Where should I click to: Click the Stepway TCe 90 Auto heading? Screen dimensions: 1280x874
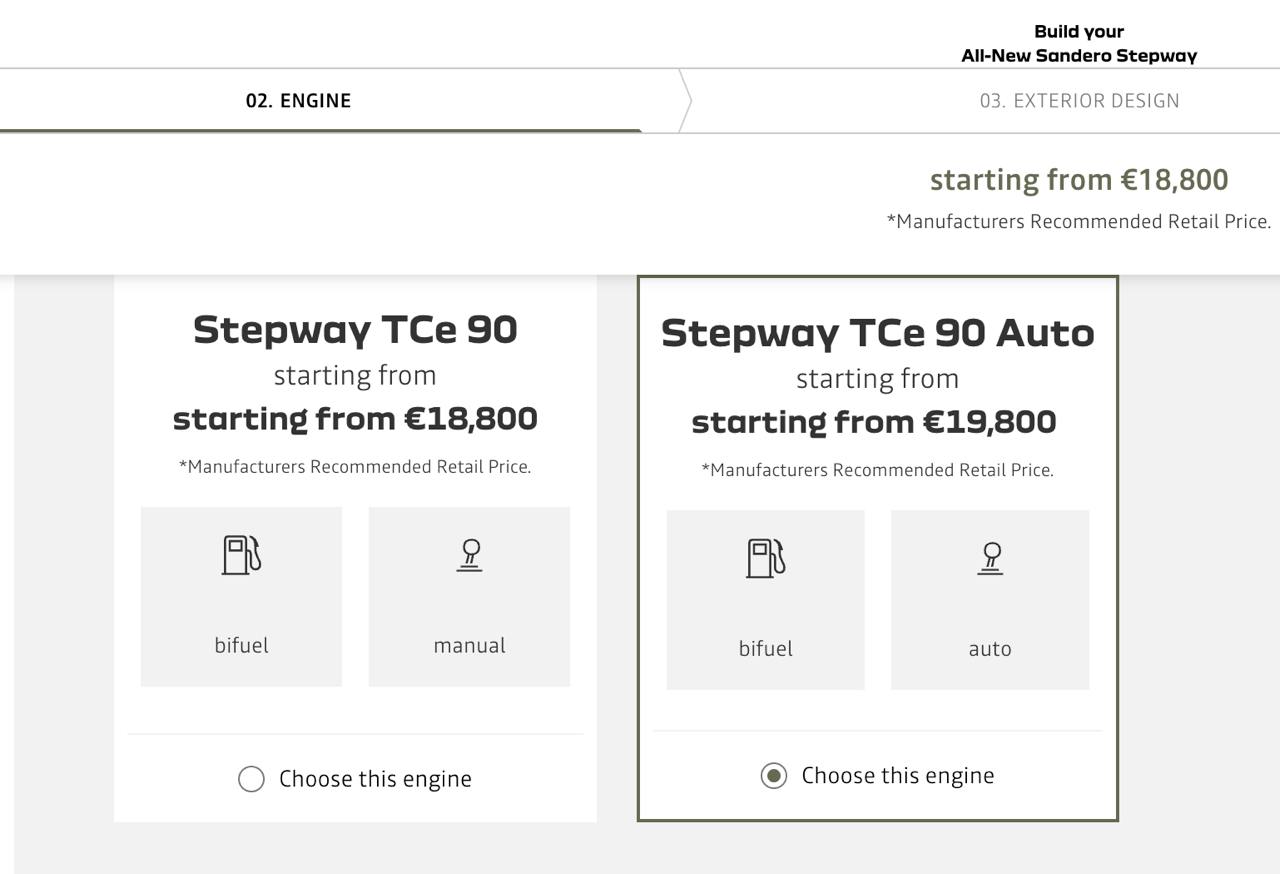click(x=877, y=333)
